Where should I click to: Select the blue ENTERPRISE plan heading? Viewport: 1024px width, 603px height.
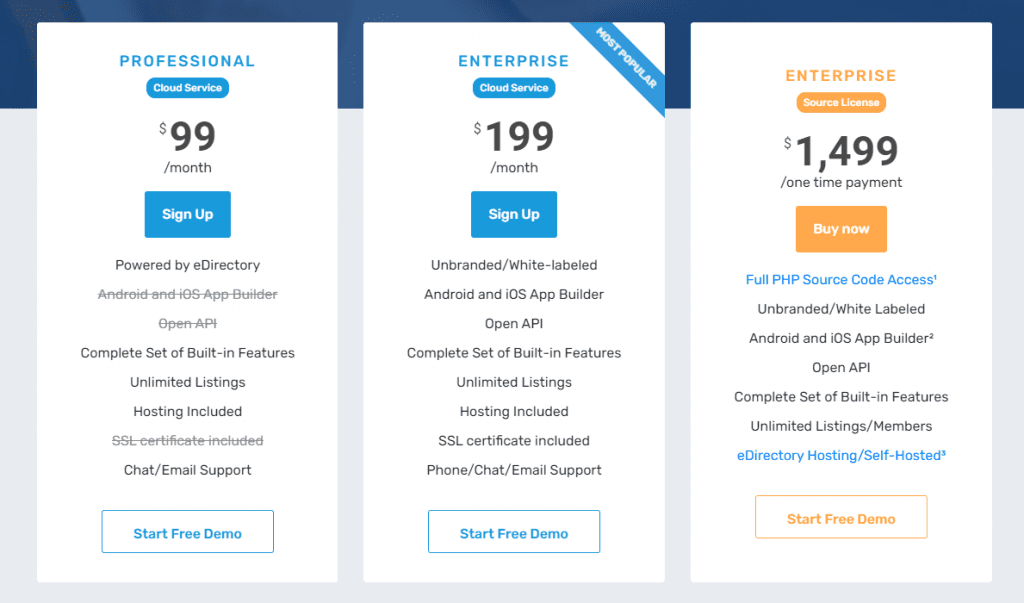pos(514,61)
